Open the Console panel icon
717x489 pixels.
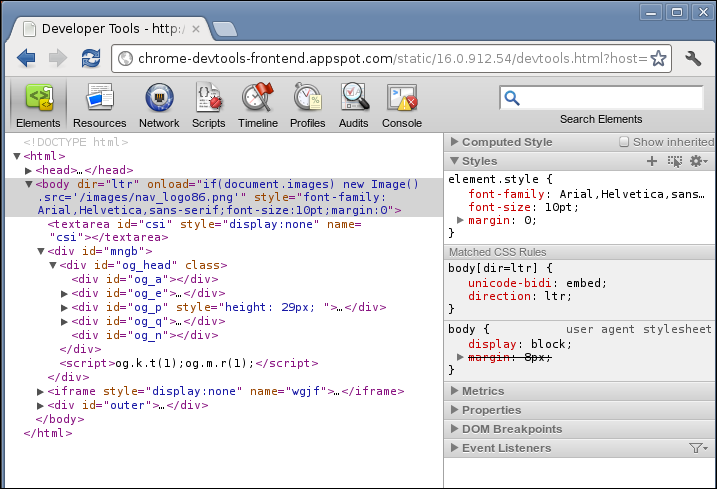pyautogui.click(x=402, y=105)
